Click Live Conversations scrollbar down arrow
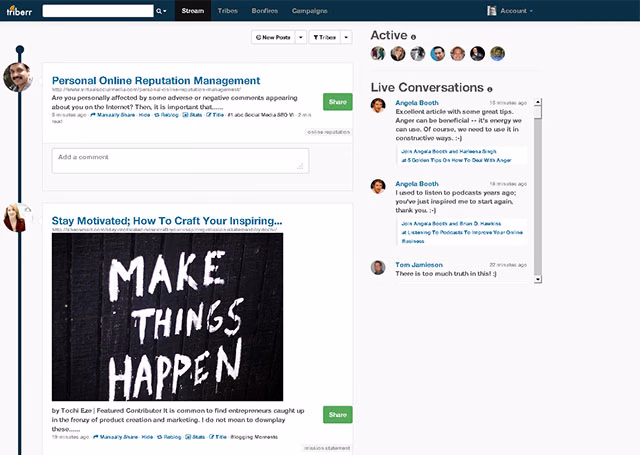The width and height of the screenshot is (640, 455). [538, 279]
